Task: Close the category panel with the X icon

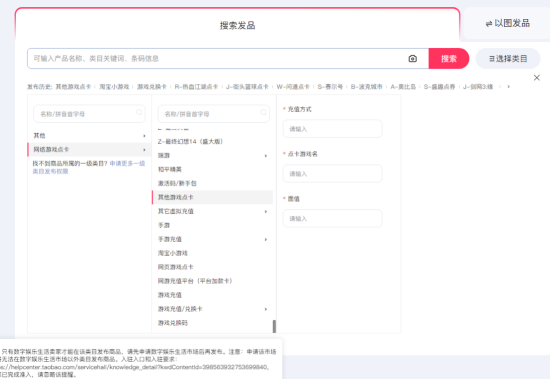Action: (x=537, y=78)
